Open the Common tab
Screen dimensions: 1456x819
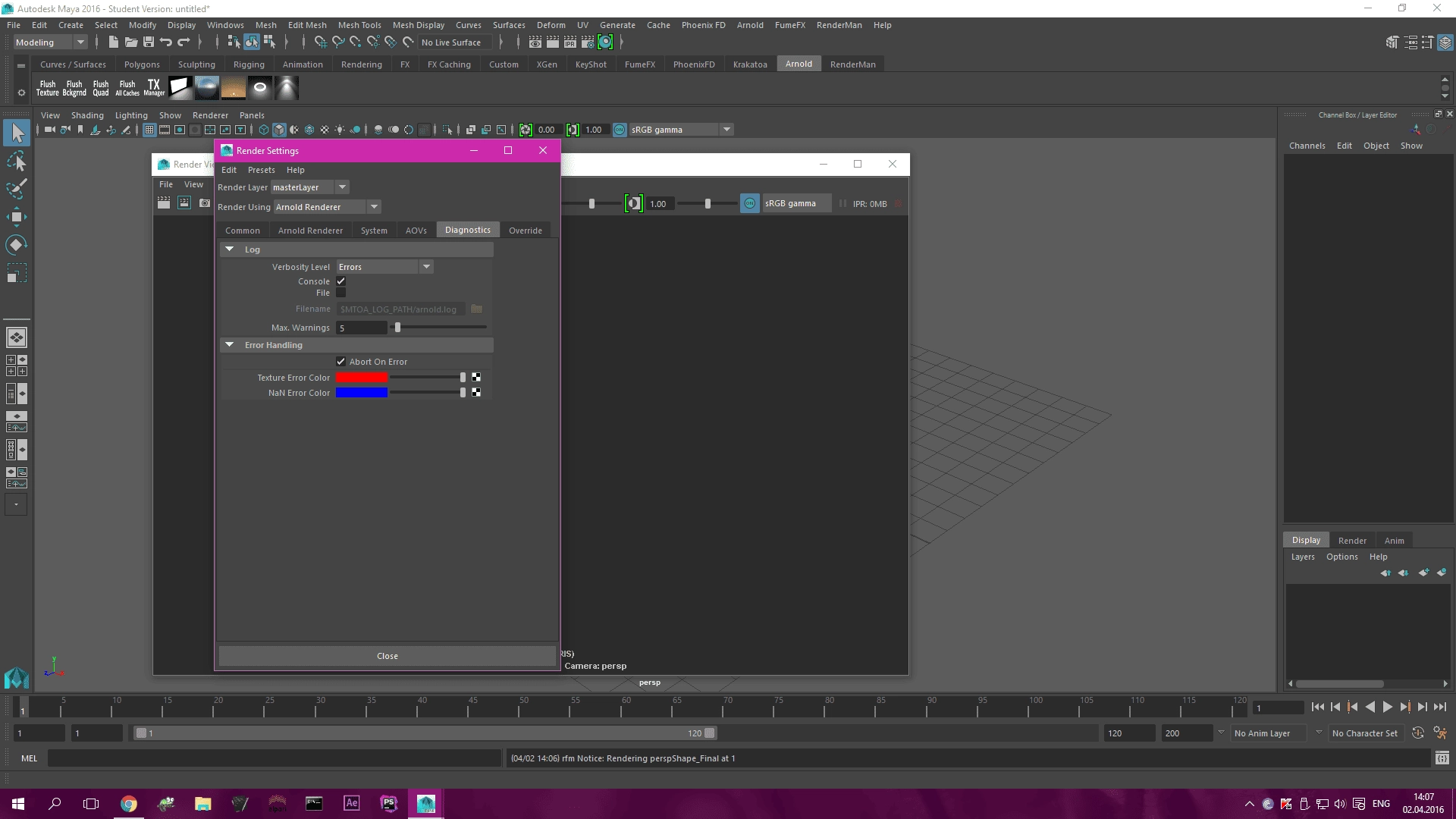[x=242, y=231]
